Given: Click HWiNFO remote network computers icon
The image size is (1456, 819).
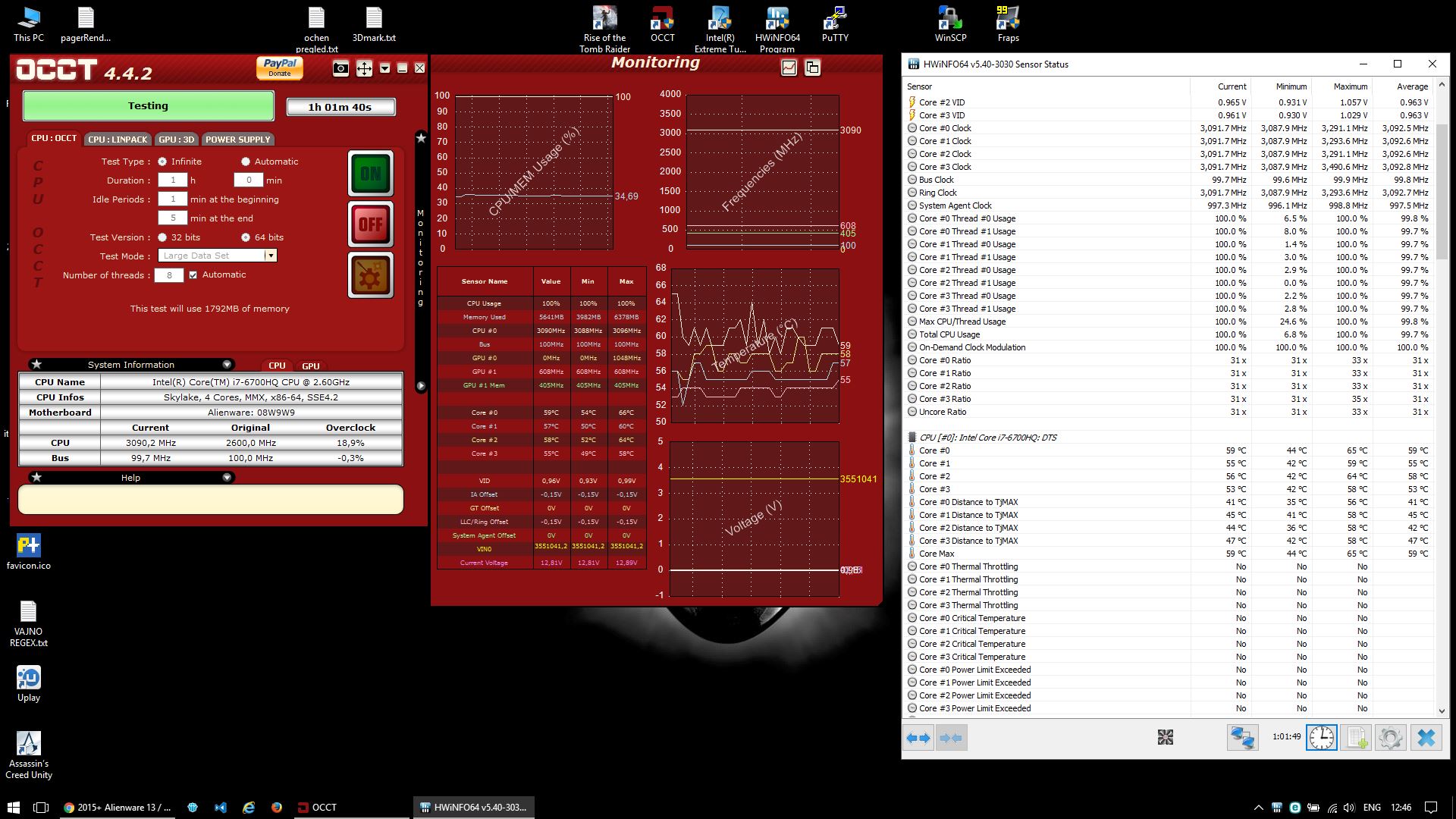Looking at the screenshot, I should tap(1243, 738).
